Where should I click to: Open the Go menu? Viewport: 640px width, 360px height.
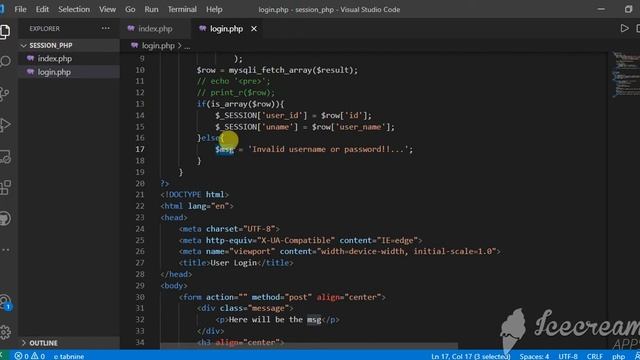130,9
